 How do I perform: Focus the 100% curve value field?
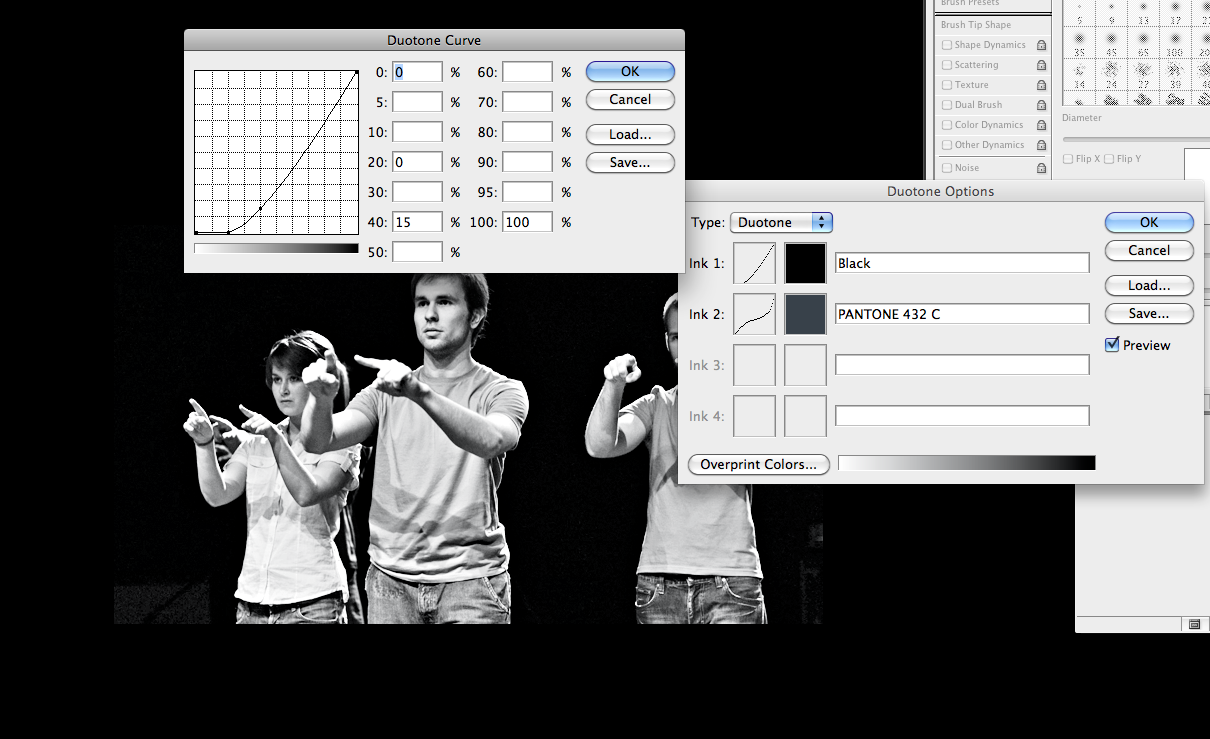click(x=528, y=222)
